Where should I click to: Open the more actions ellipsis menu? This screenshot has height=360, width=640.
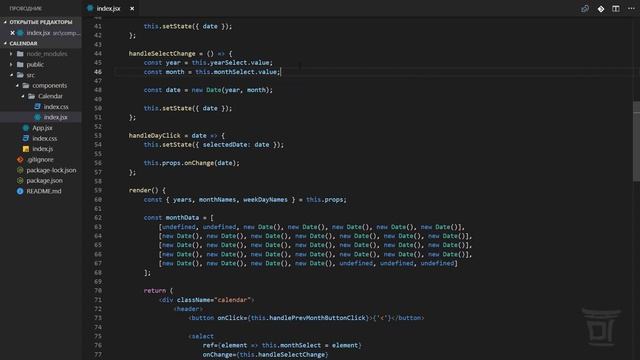point(631,9)
